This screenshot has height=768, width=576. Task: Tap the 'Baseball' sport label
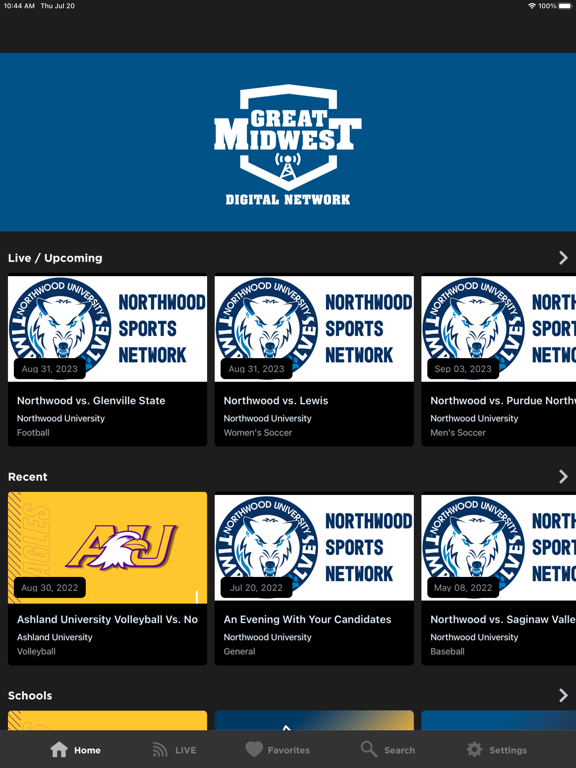447,651
